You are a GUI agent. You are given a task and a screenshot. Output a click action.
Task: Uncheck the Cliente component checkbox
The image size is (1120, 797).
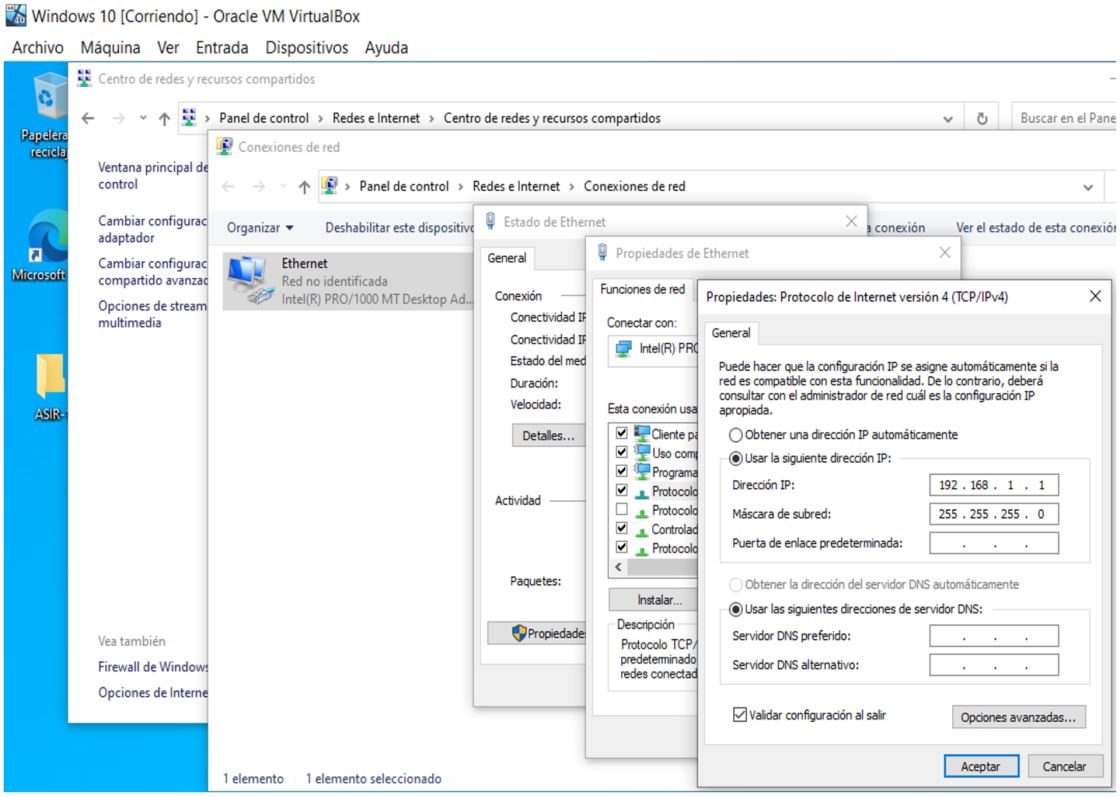click(x=621, y=433)
